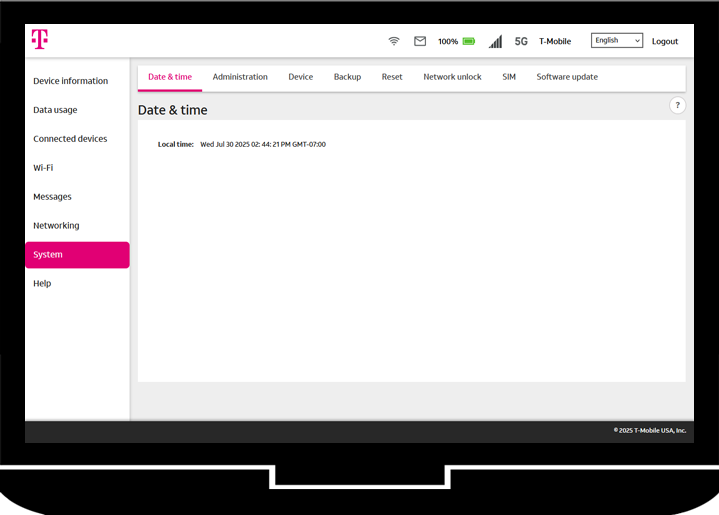Image resolution: width=719 pixels, height=515 pixels.
Task: Click the Logout link
Action: [x=664, y=41]
